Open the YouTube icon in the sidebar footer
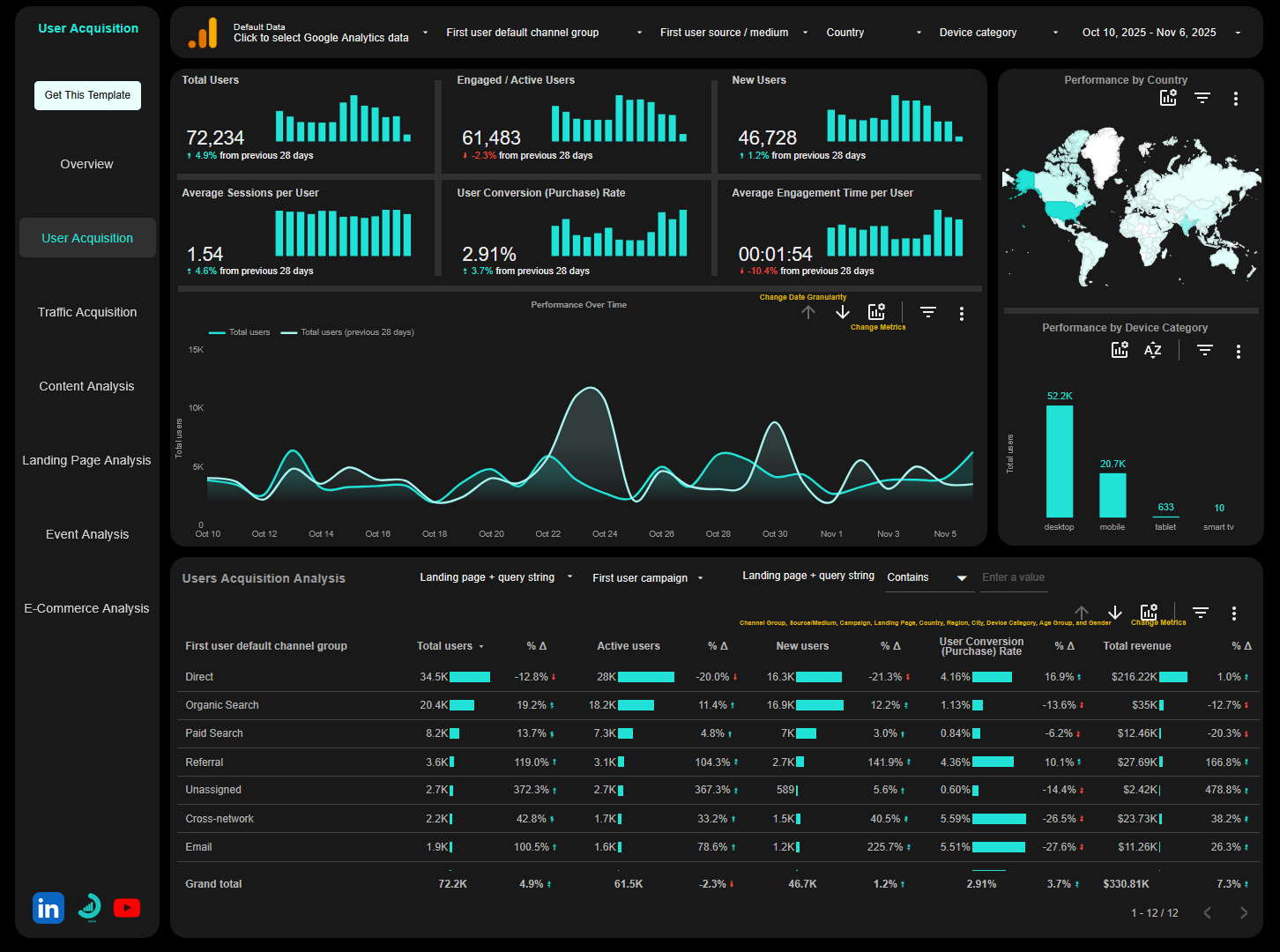The width and height of the screenshot is (1280, 952). coord(127,907)
